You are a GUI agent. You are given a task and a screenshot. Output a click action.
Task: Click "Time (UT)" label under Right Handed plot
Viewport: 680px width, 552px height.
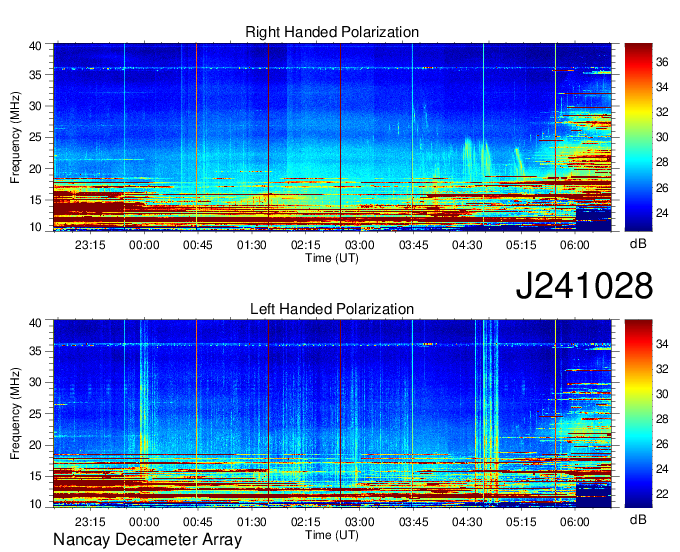tap(332, 258)
